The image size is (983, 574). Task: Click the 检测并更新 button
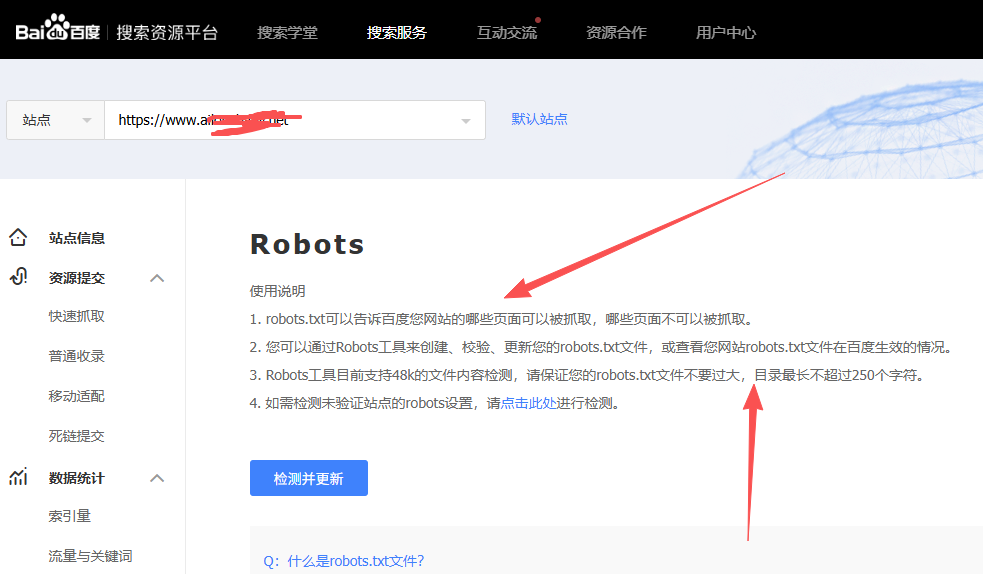point(308,478)
